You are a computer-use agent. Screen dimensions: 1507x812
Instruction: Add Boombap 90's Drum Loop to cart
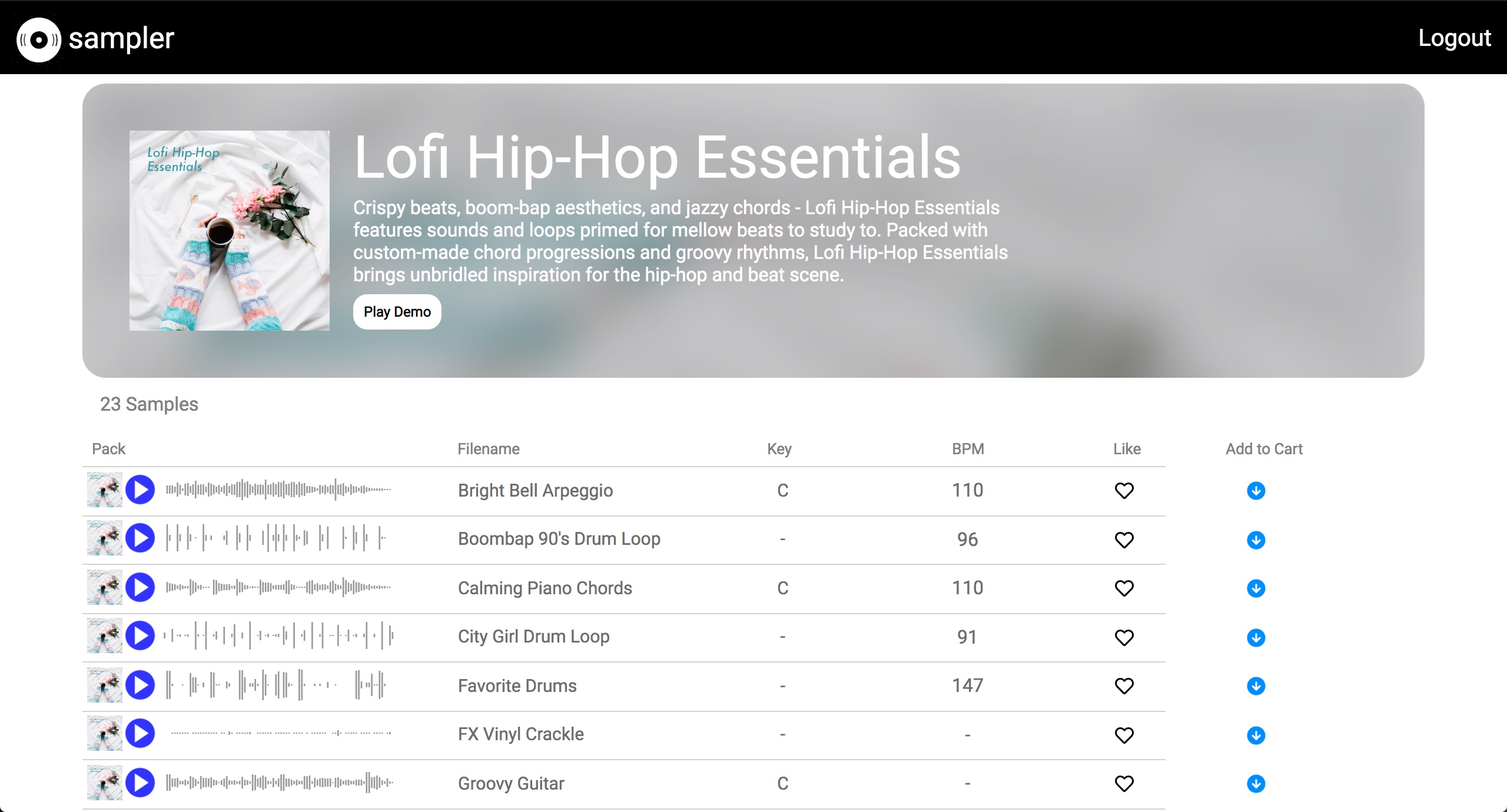[x=1256, y=540]
